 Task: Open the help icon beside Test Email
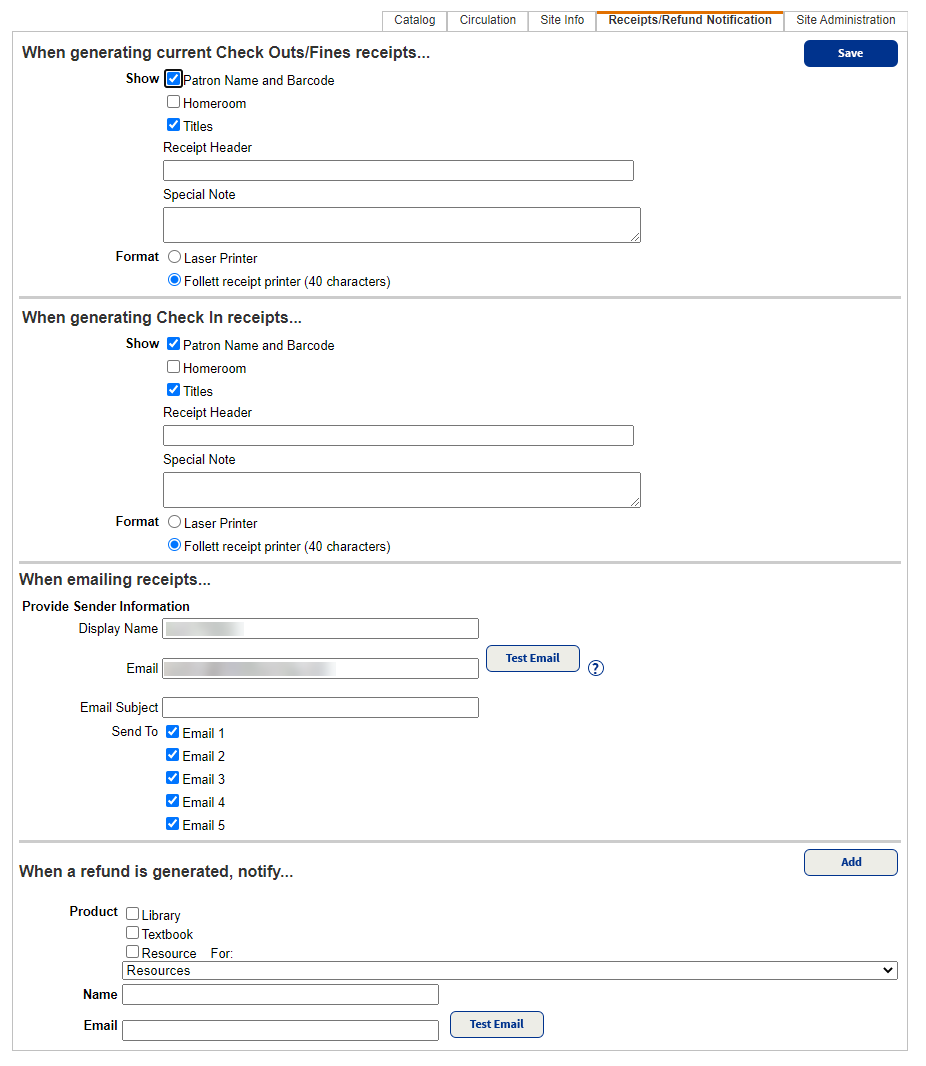(595, 667)
